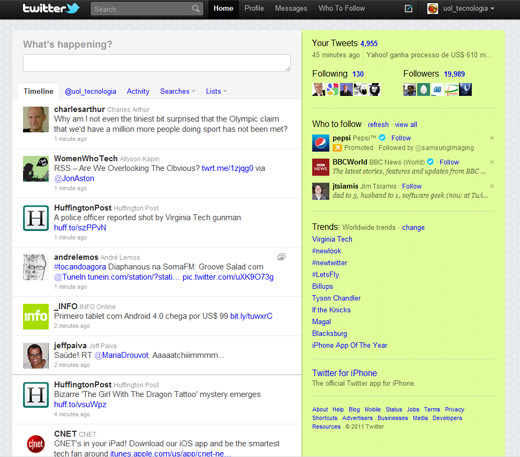This screenshot has height=457, width=520.
Task: Click the CNET red logo avatar
Action: point(36,444)
